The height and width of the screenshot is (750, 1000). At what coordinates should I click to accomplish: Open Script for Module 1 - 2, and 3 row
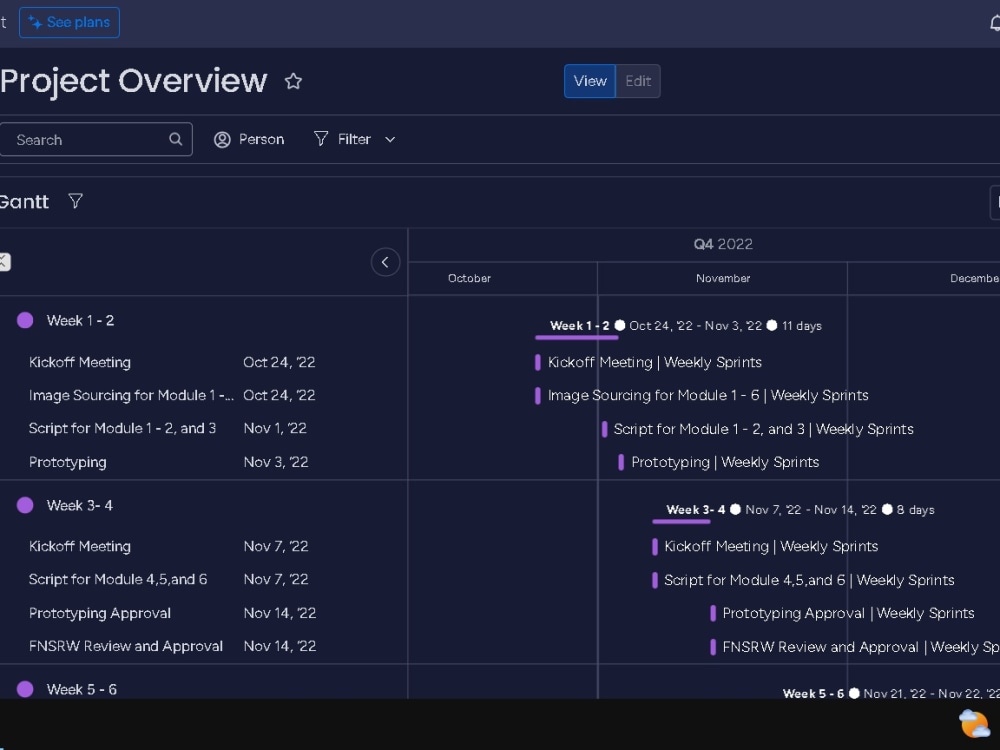122,429
